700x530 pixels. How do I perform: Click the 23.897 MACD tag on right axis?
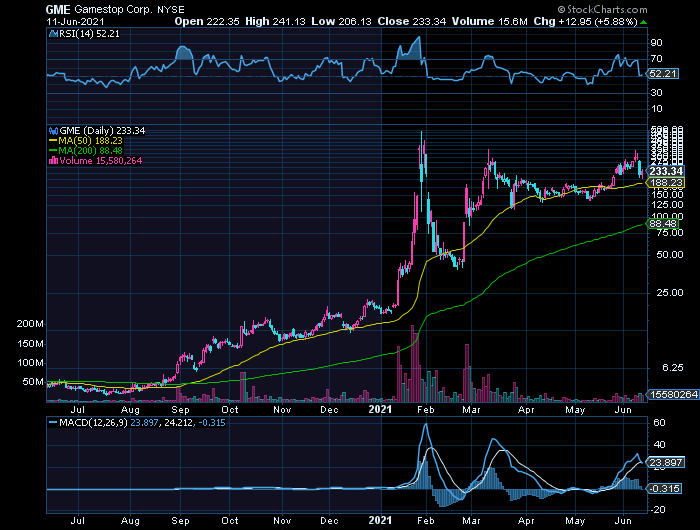[x=665, y=463]
